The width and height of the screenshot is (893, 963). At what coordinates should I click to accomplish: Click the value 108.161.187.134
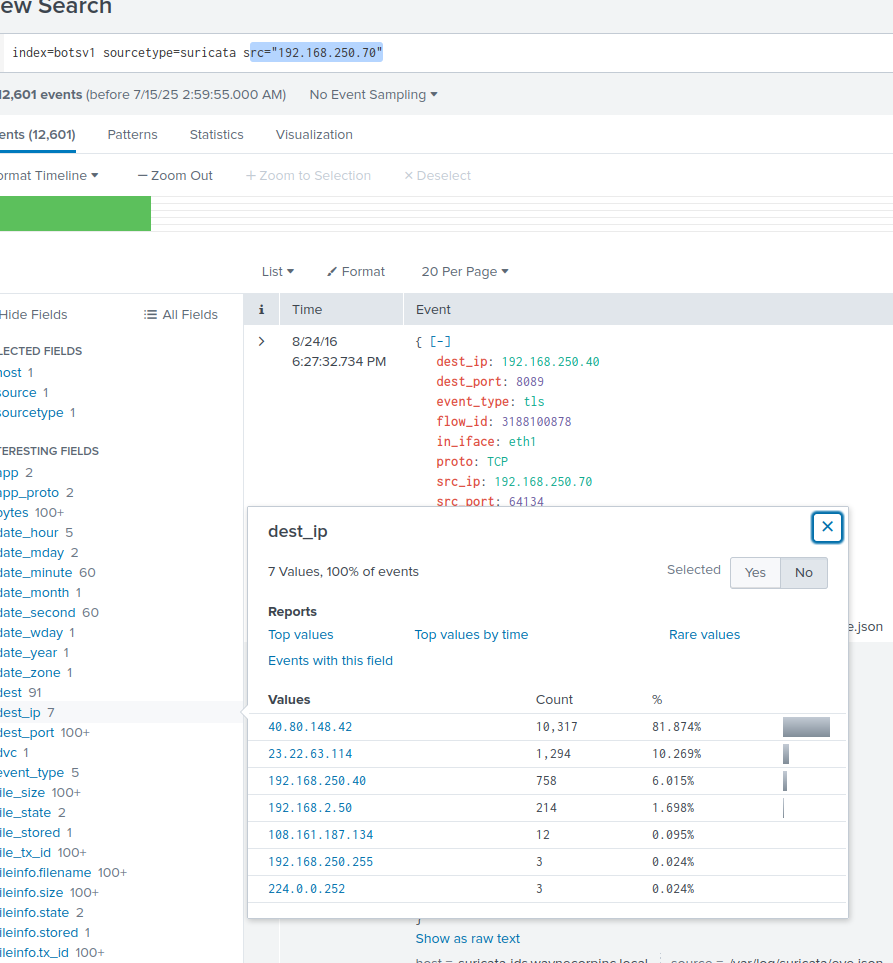point(321,835)
